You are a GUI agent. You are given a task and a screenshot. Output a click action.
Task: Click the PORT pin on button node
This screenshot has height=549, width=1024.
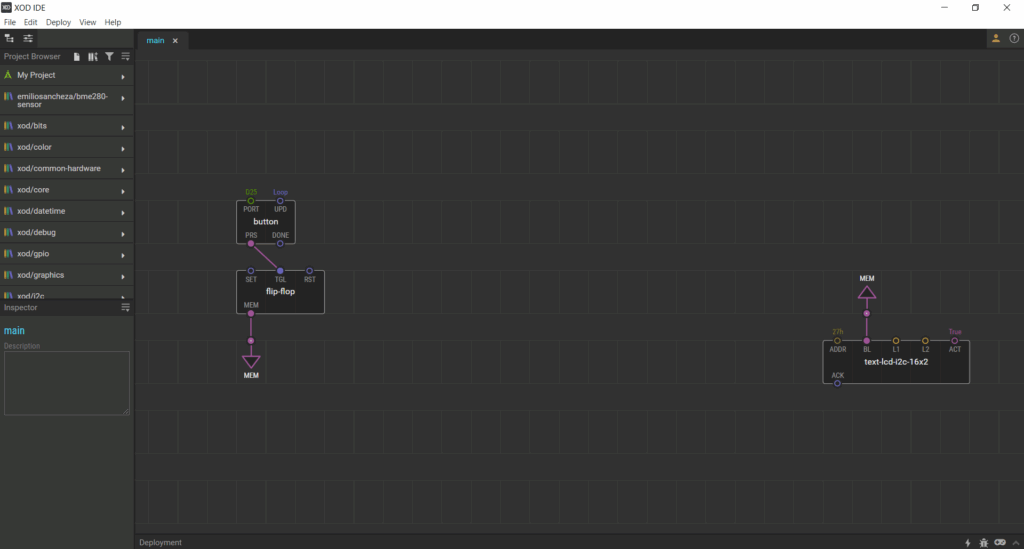pyautogui.click(x=251, y=201)
